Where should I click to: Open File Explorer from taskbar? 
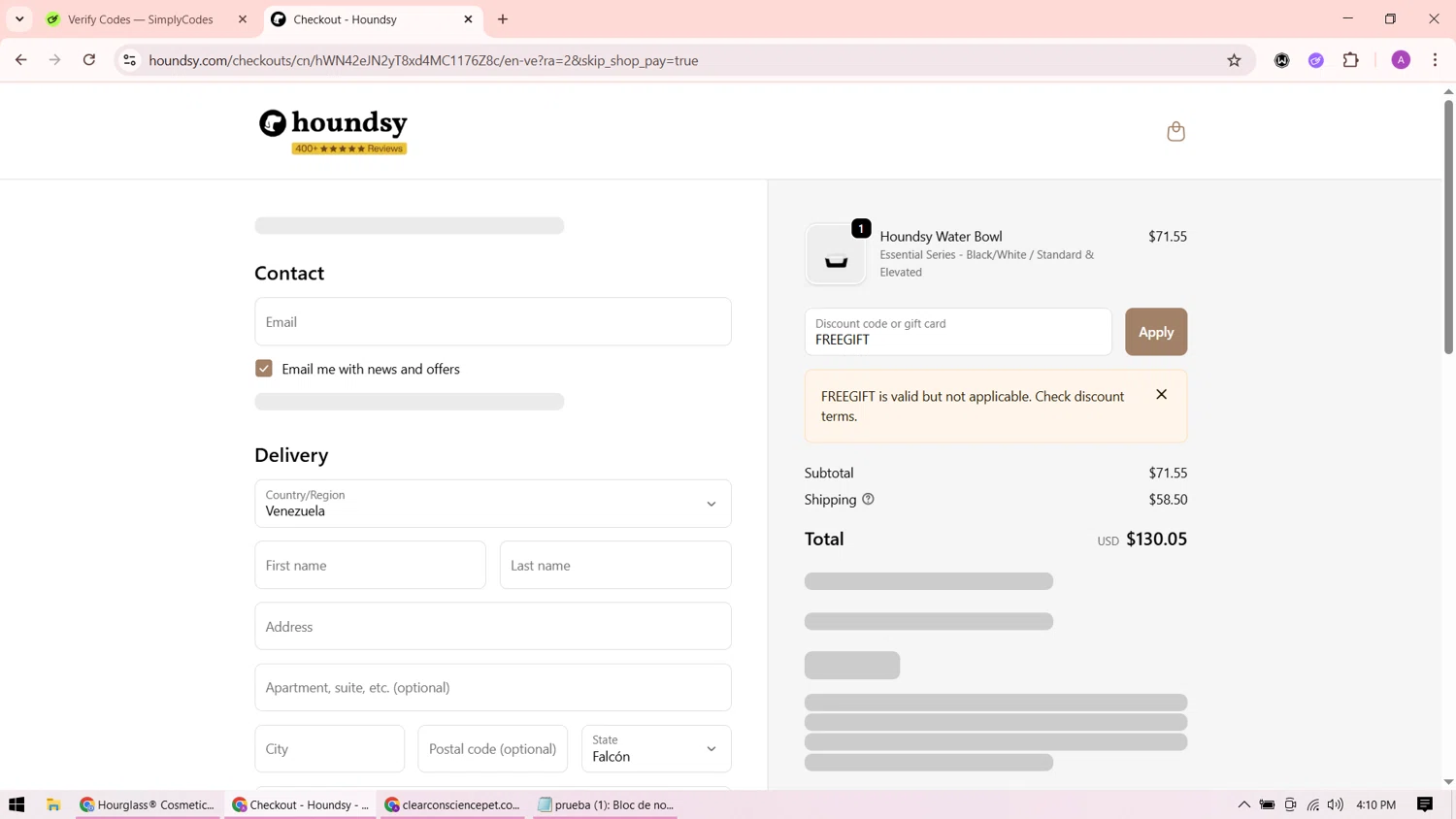[x=53, y=804]
